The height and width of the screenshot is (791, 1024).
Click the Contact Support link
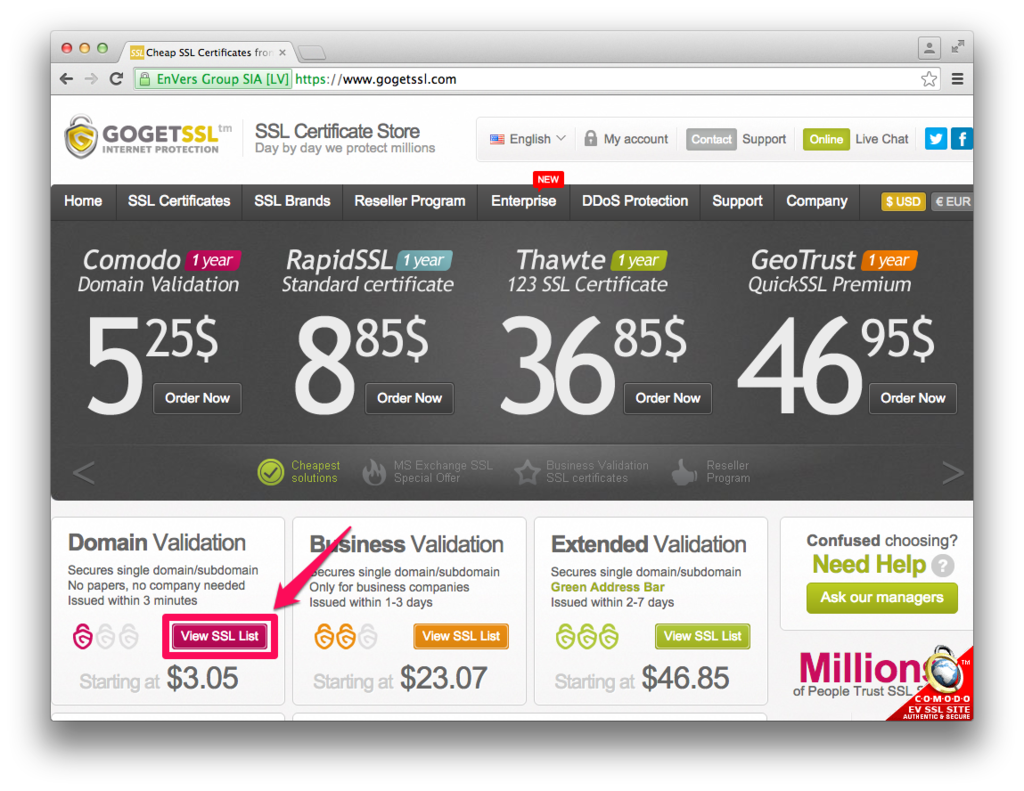tap(736, 139)
